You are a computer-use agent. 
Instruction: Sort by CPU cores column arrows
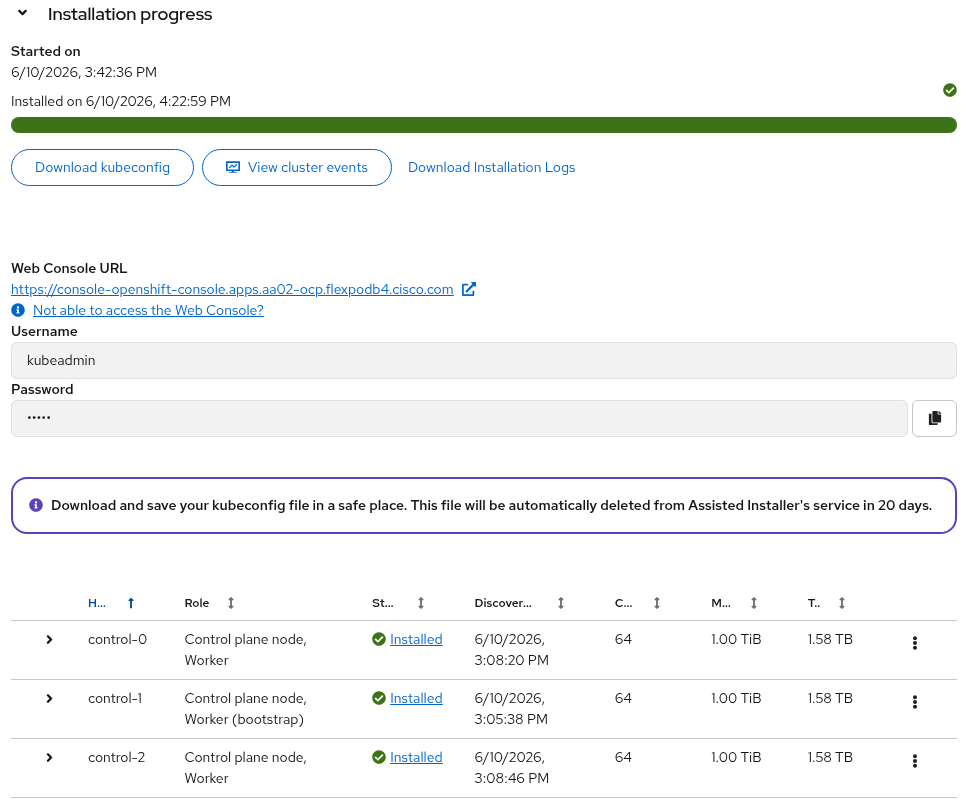(657, 603)
